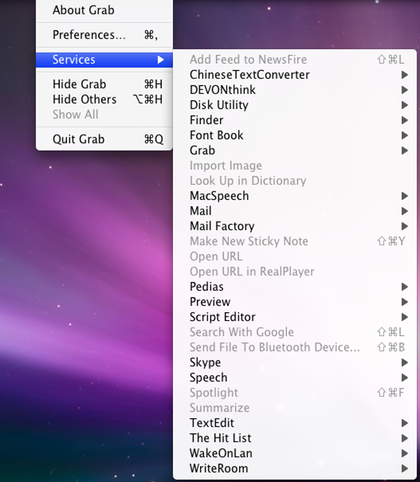Click the Open URL in RealPlayer service
Image resolution: width=420 pixels, height=482 pixels.
tap(295, 272)
